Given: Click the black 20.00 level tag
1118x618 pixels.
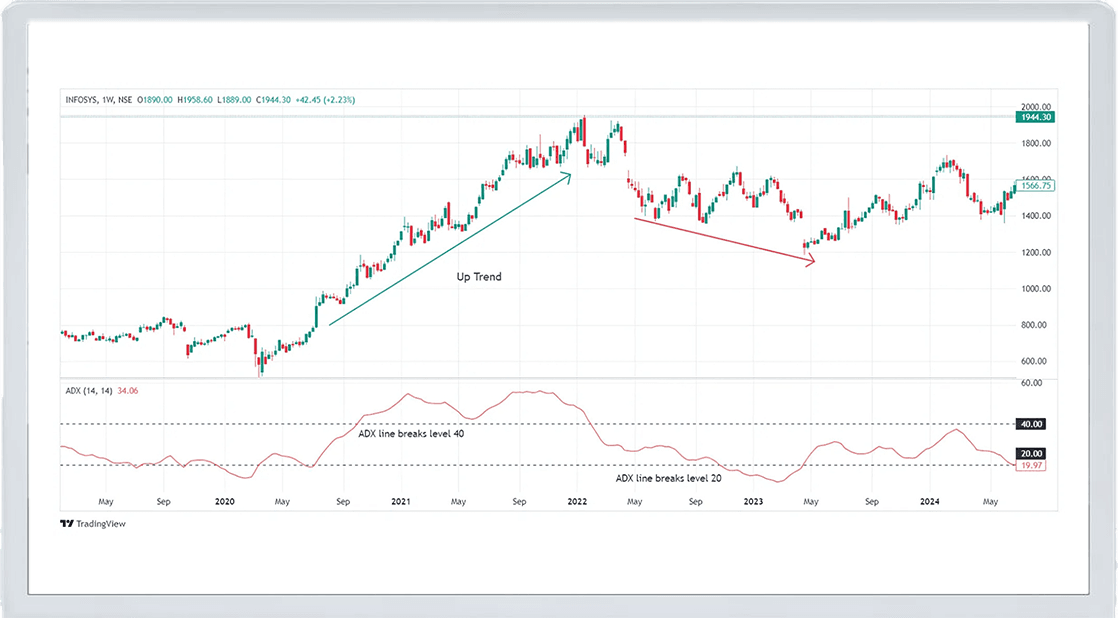Looking at the screenshot, I should point(1033,453).
